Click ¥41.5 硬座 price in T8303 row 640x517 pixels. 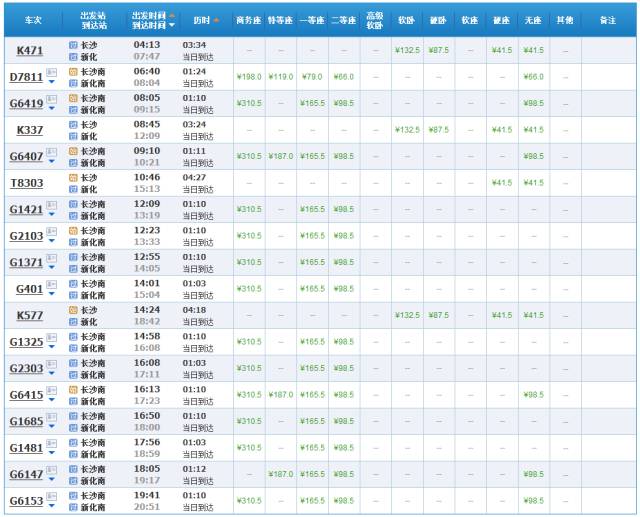tap(502, 183)
